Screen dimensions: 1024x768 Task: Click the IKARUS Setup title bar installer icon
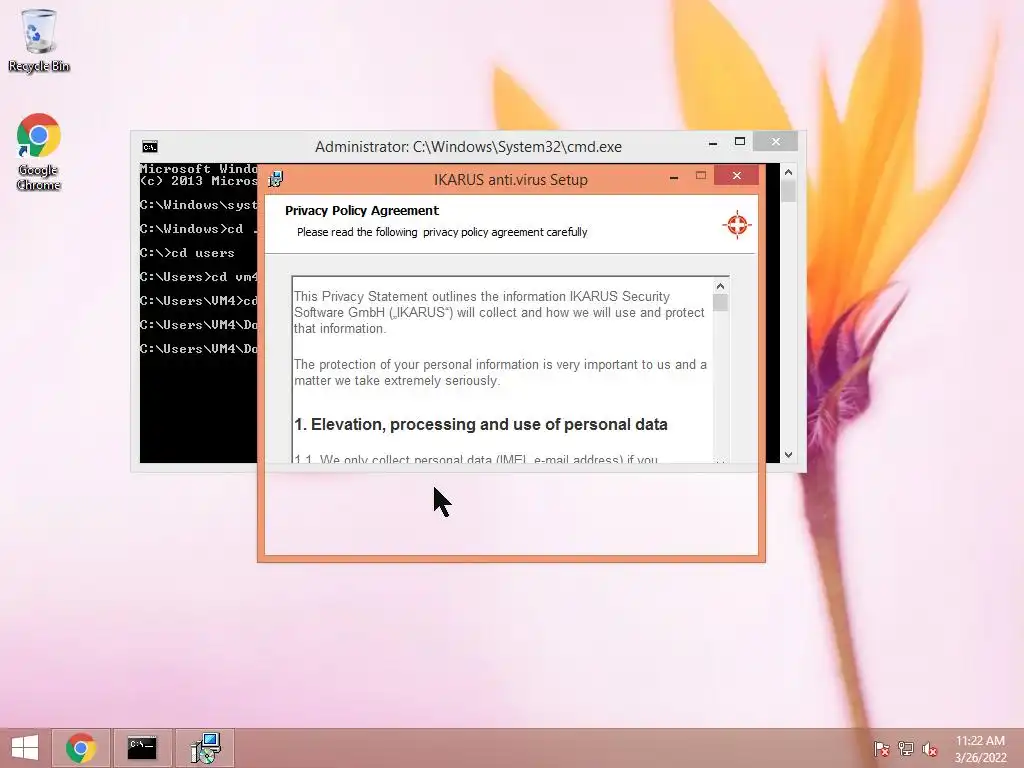(276, 179)
